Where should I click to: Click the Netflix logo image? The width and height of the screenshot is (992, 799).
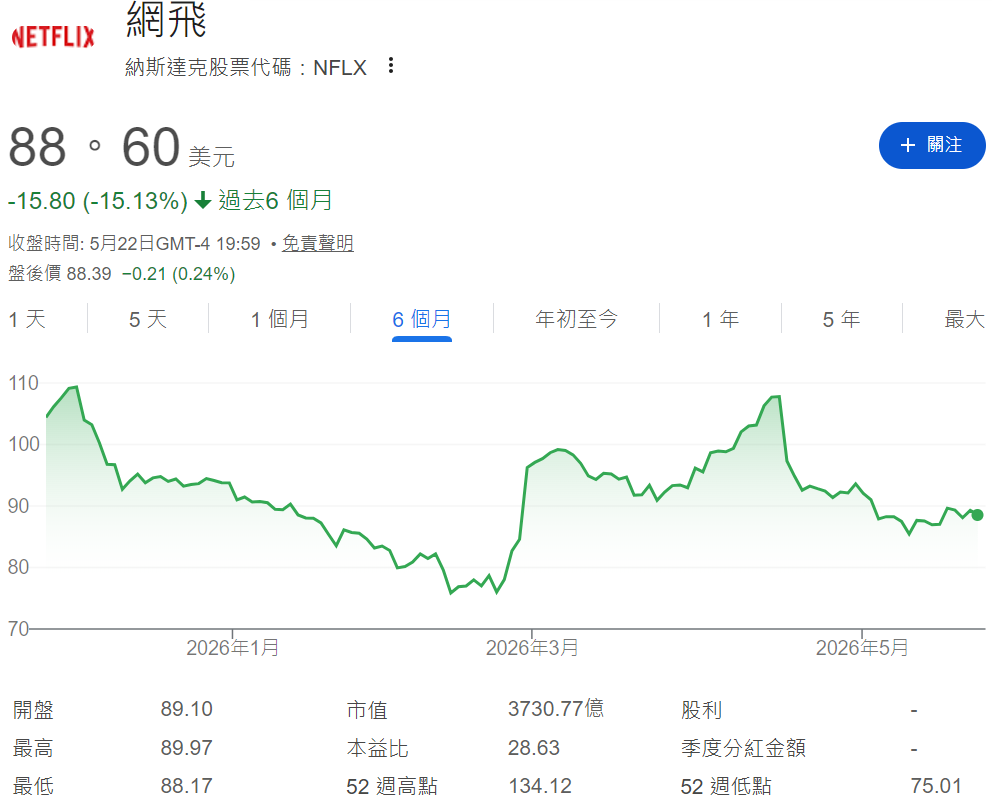(x=53, y=37)
